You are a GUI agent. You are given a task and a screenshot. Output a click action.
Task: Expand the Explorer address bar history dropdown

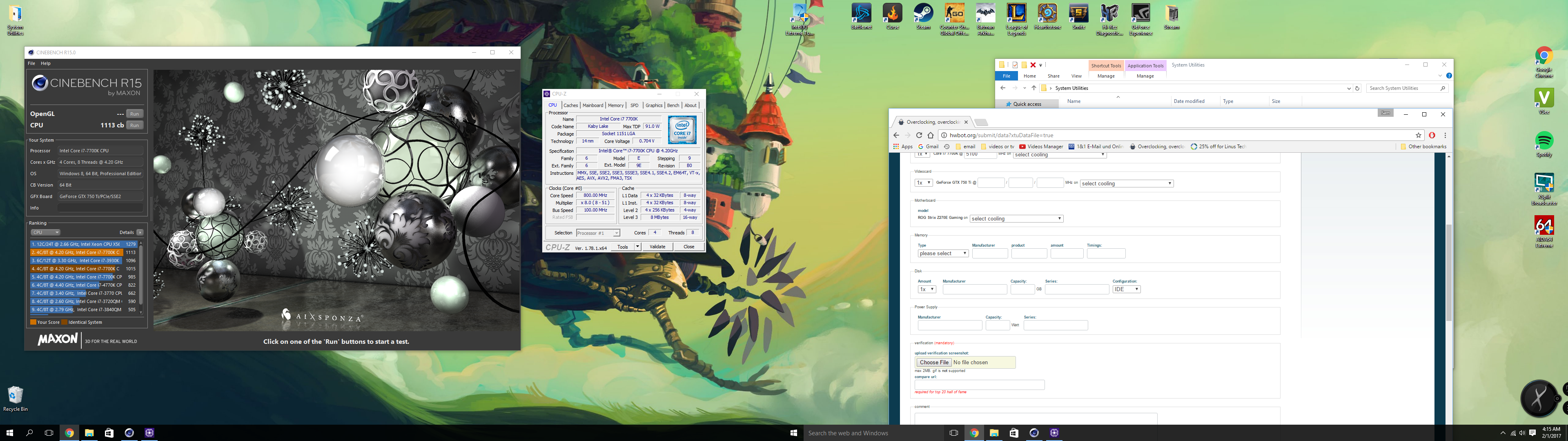click(1349, 88)
